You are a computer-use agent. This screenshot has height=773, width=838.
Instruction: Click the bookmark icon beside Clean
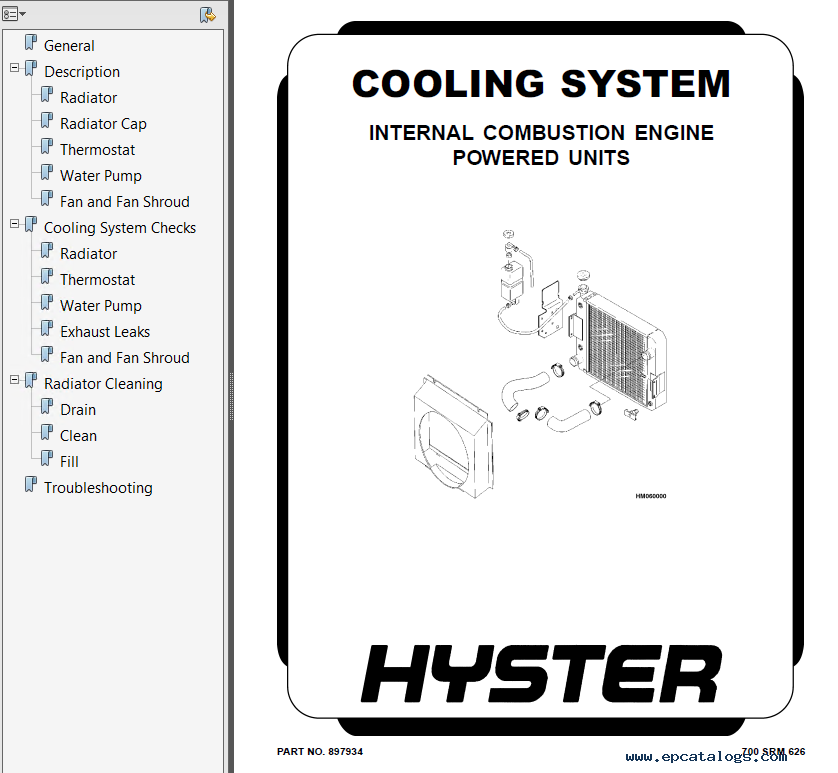47,433
